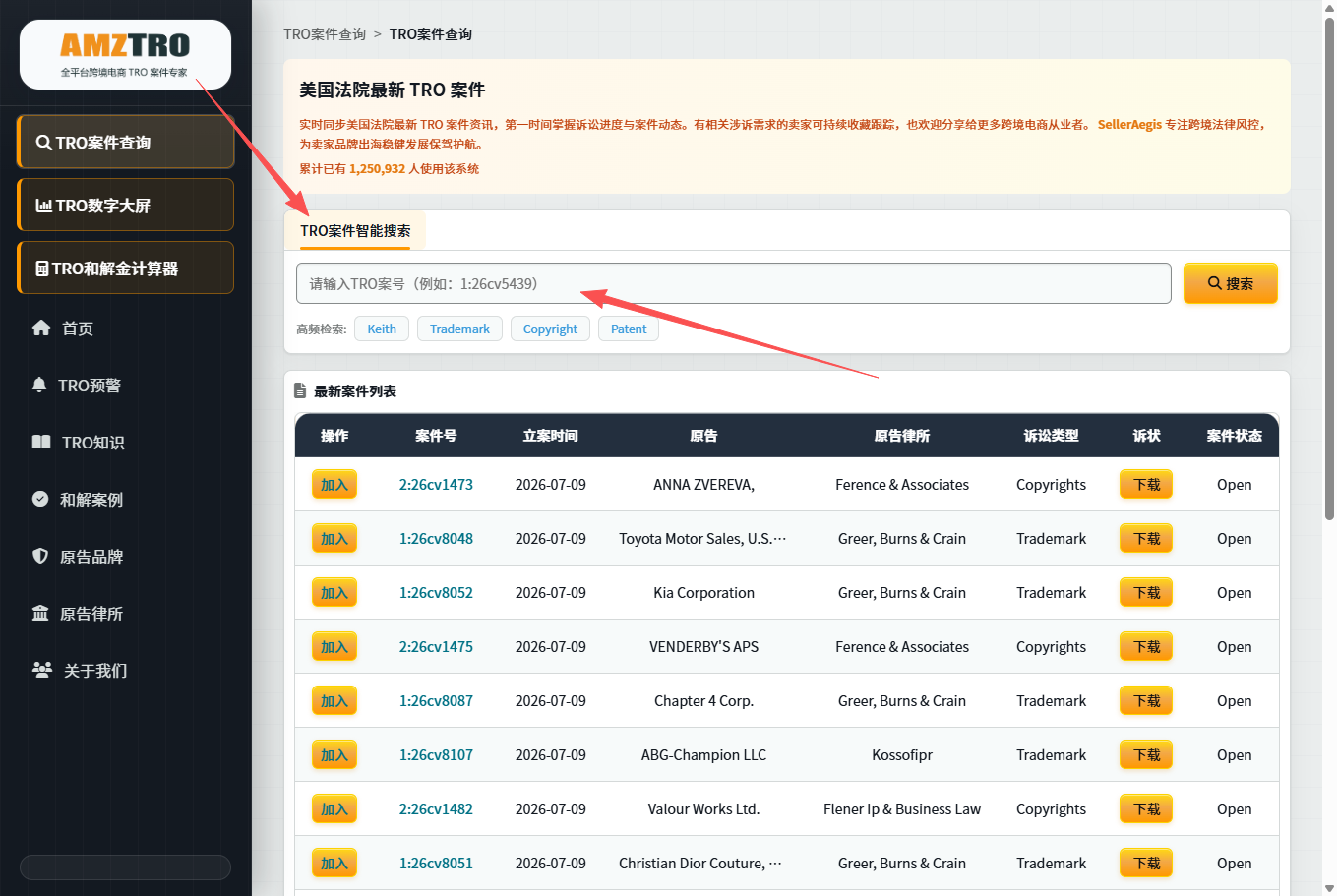The width and height of the screenshot is (1337, 896).
Task: Click the Kossofipr law firm cell
Action: point(902,755)
